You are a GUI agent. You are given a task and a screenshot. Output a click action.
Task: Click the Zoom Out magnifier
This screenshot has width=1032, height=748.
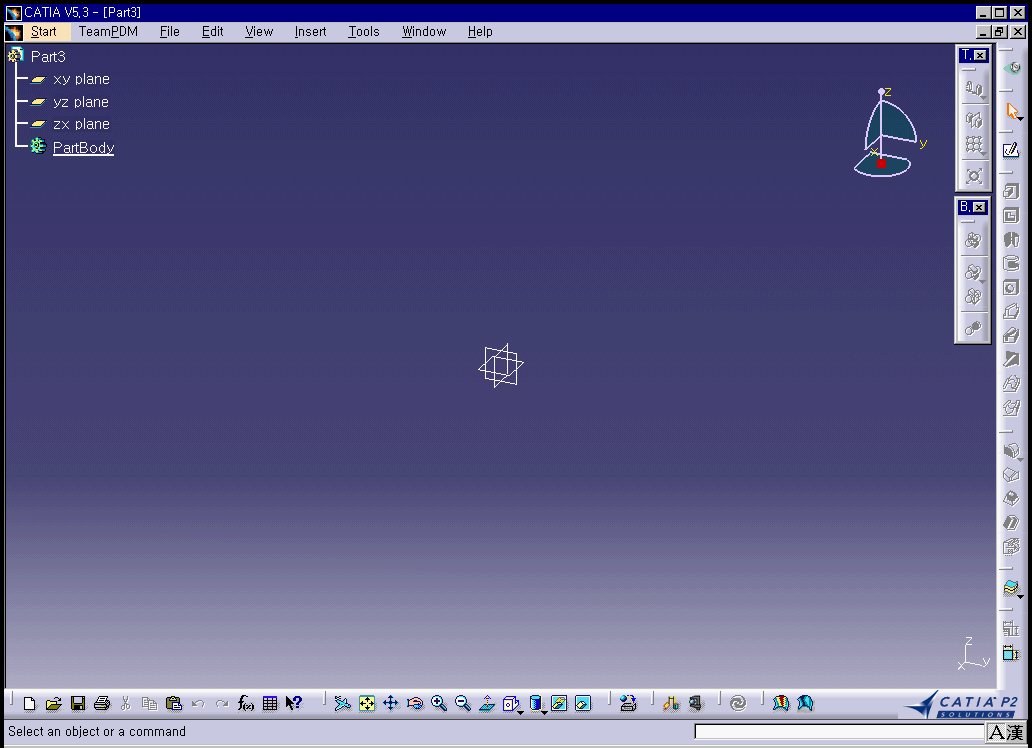463,703
